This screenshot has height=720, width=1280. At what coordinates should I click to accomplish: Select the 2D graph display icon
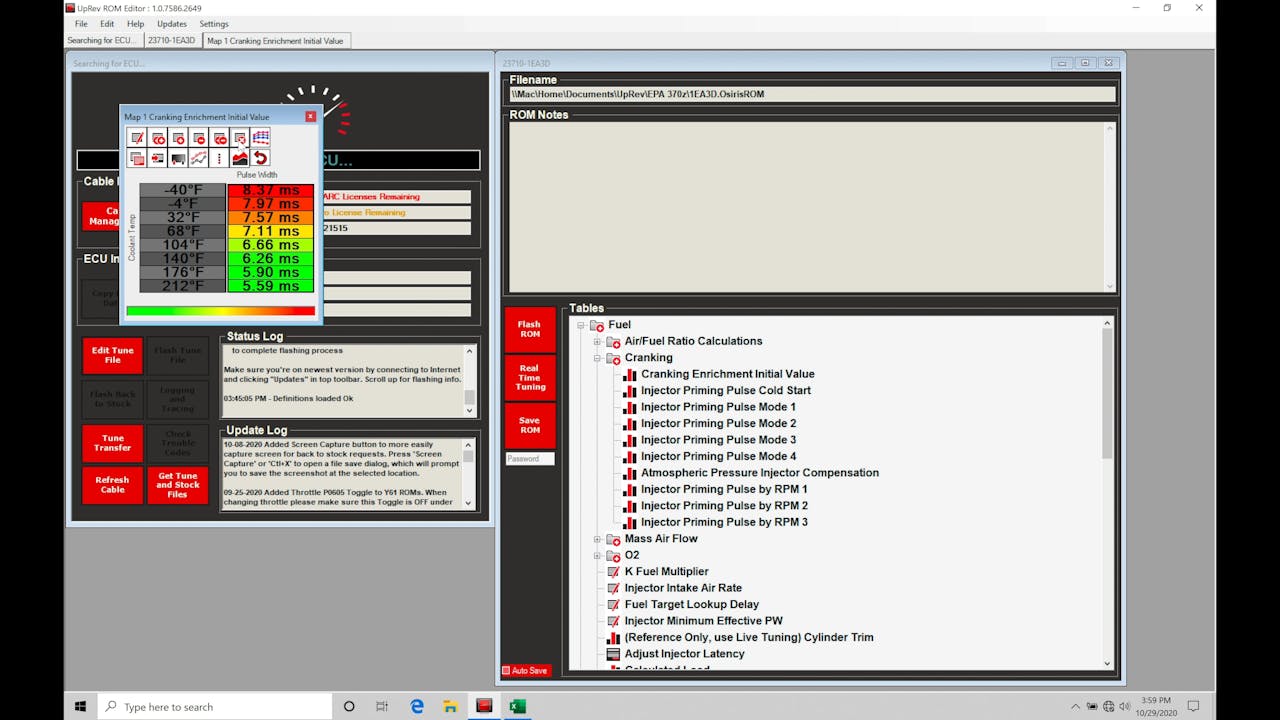click(x=199, y=158)
